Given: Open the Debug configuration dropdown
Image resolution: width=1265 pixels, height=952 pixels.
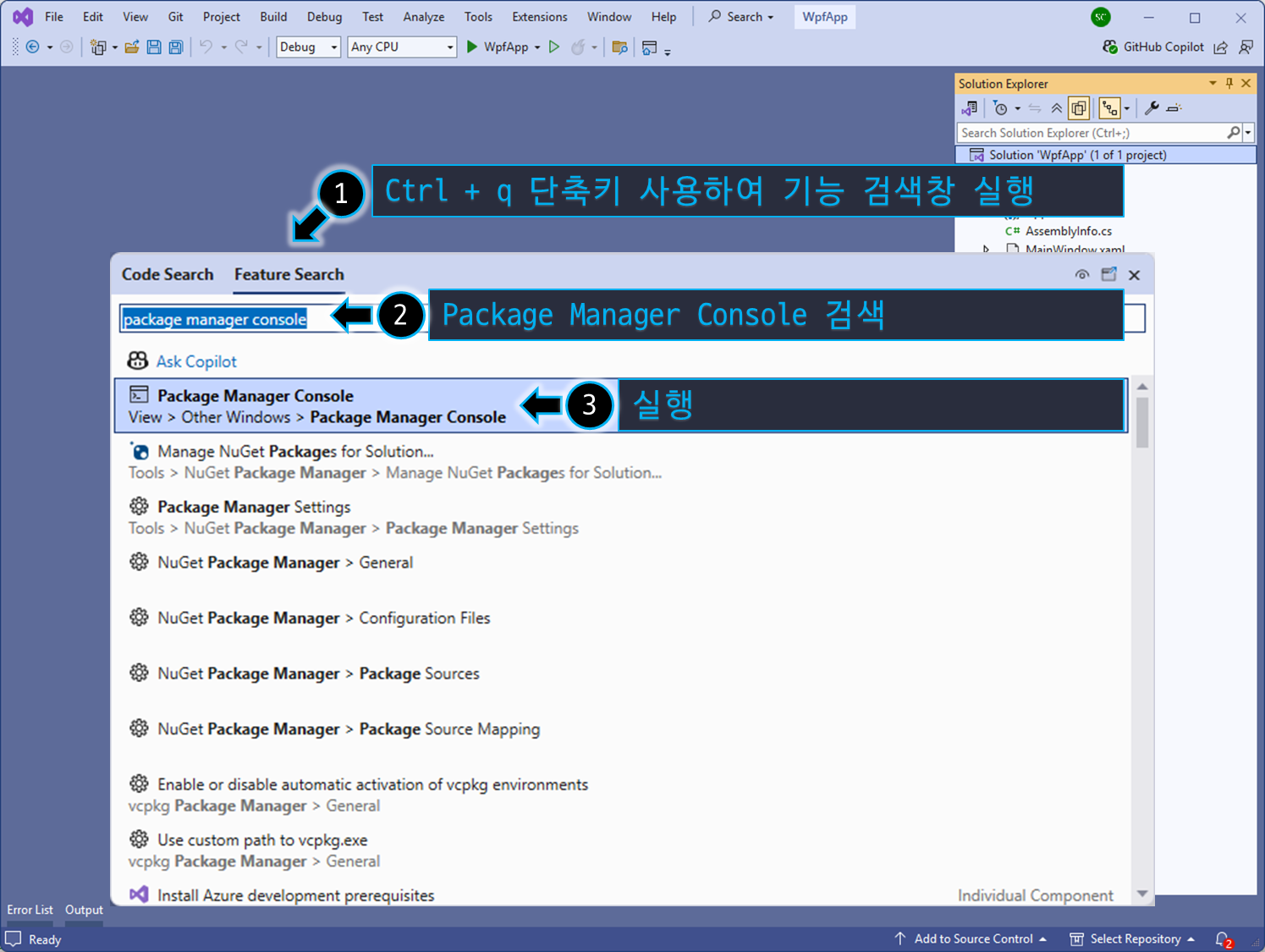Looking at the screenshot, I should click(x=309, y=47).
